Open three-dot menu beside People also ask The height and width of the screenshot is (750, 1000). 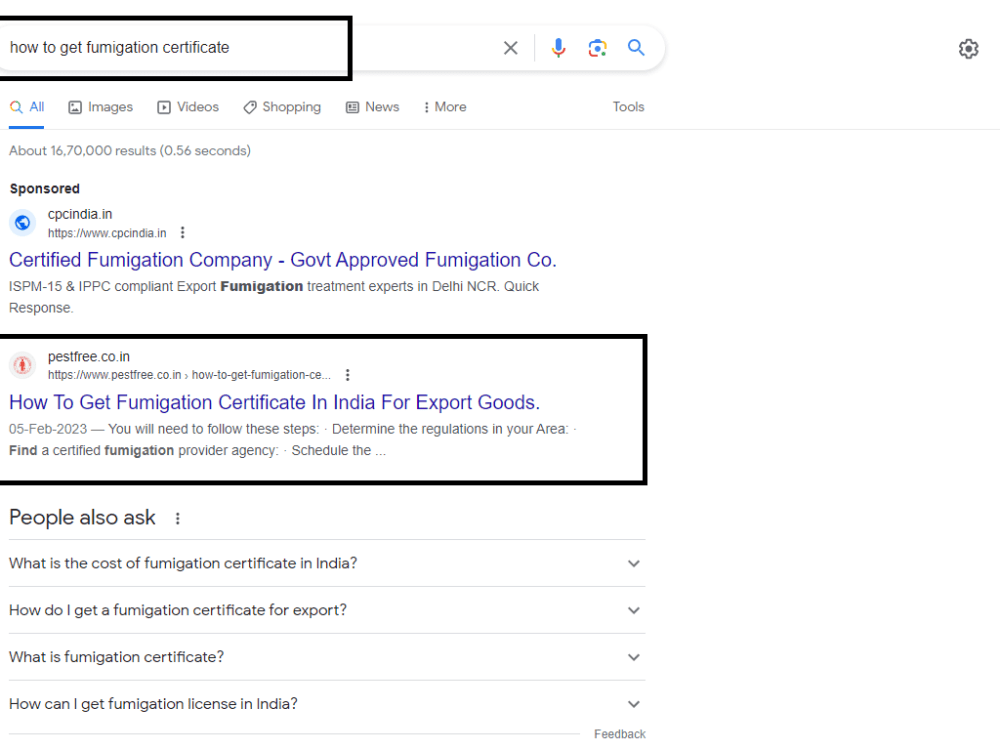pyautogui.click(x=177, y=518)
